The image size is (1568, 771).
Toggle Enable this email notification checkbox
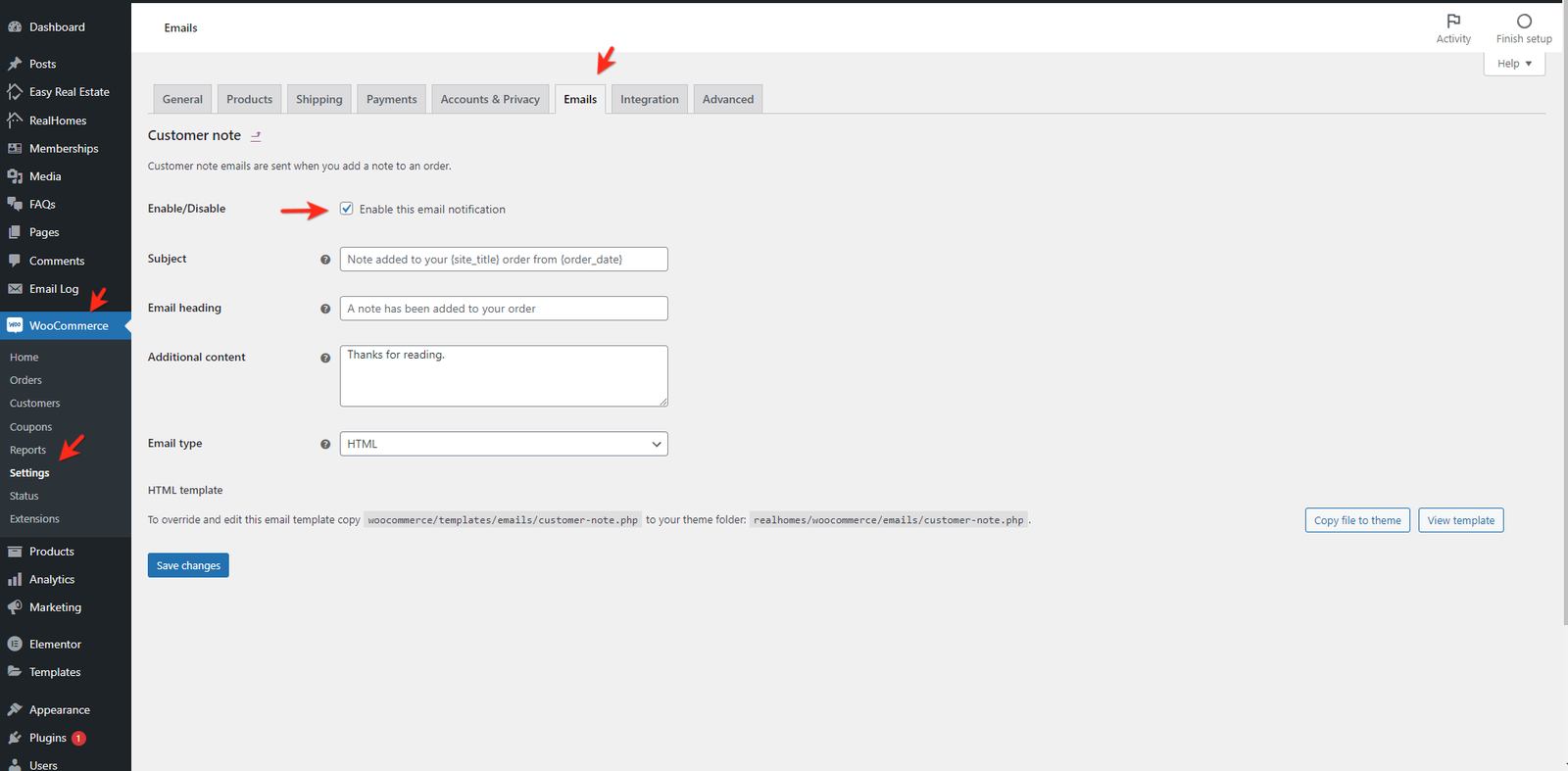click(346, 209)
